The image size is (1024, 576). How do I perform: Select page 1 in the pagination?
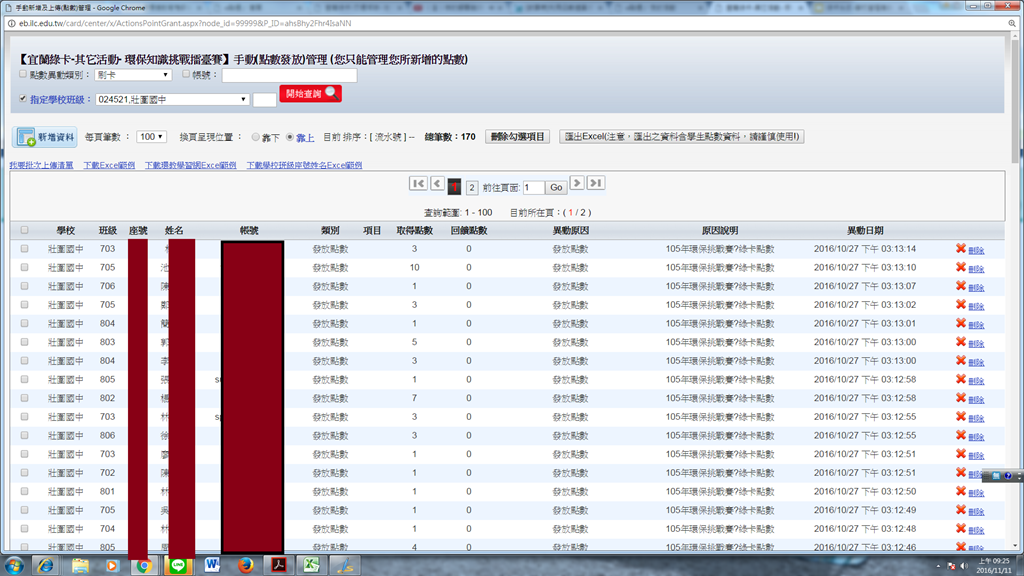point(455,187)
